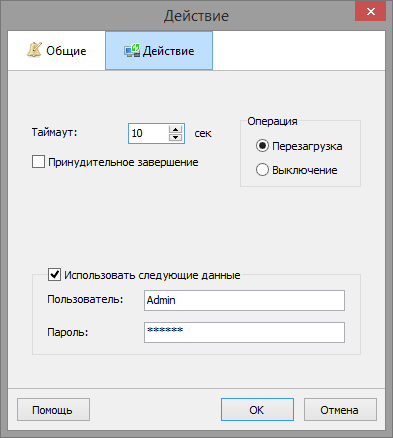Click the Пользователь field containing Admin
This screenshot has height=438, width=393.
click(244, 300)
